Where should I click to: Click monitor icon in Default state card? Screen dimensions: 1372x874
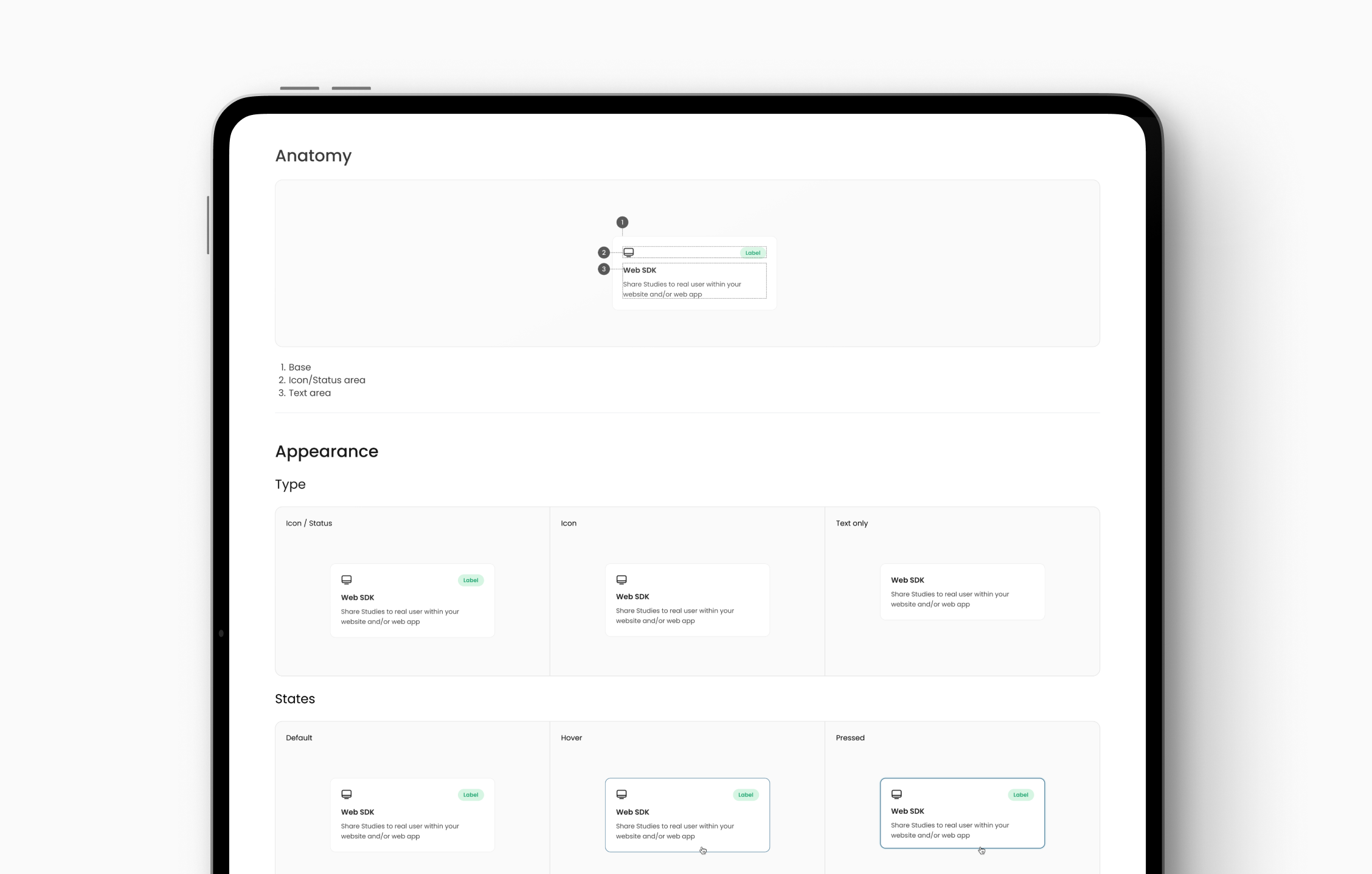point(347,794)
